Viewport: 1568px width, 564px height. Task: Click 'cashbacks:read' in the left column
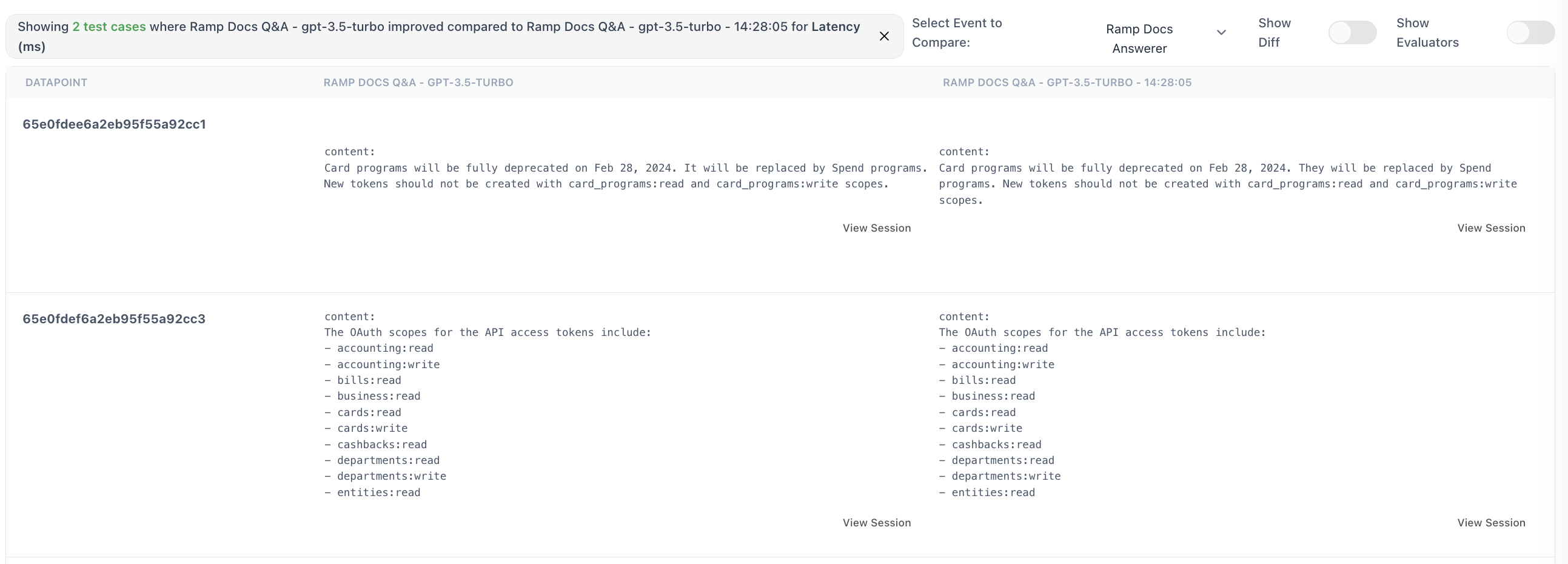tap(381, 445)
